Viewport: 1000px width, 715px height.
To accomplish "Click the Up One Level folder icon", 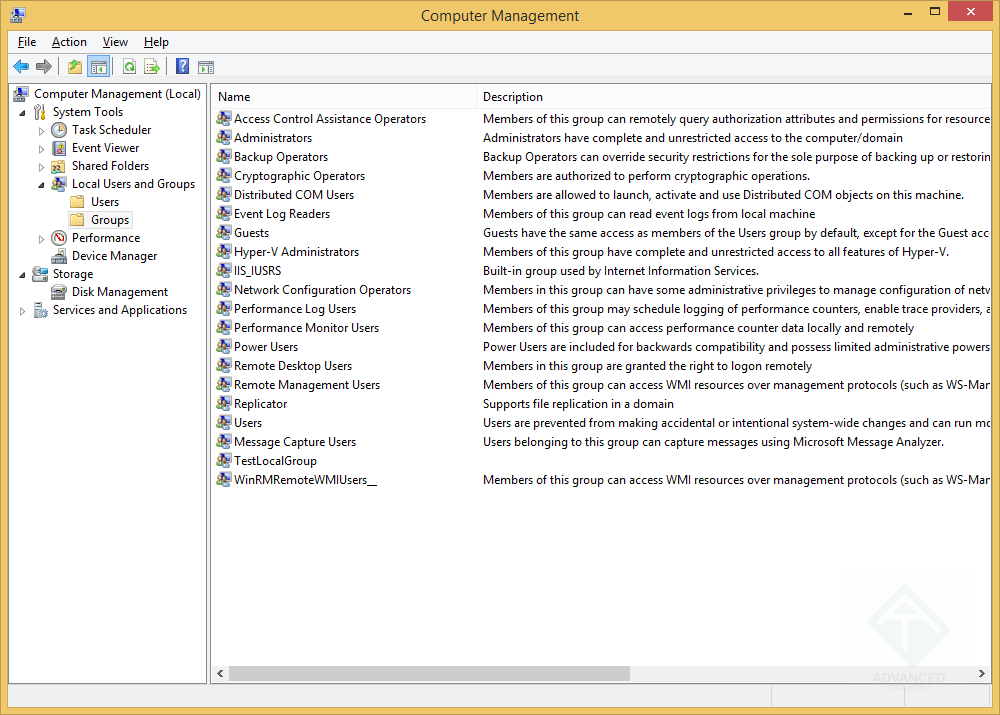I will 75,67.
